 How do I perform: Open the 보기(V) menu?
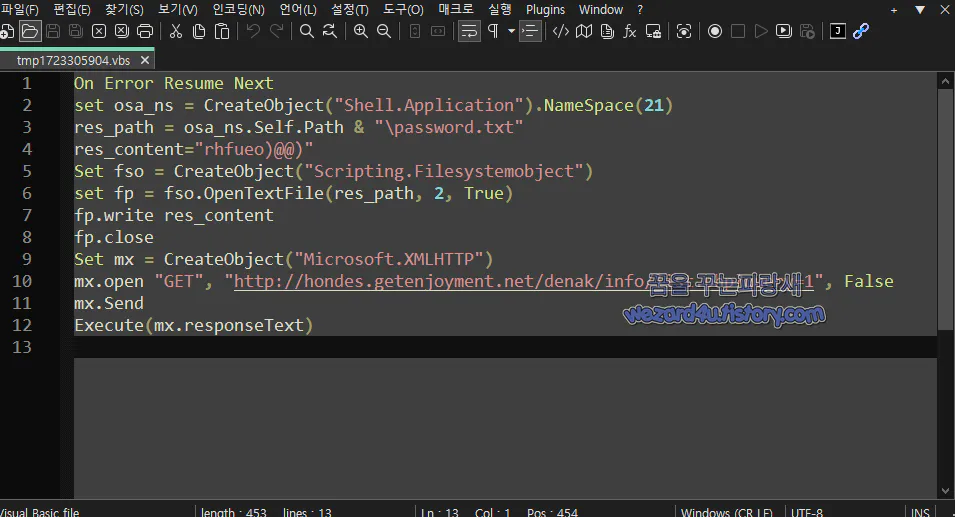(178, 9)
